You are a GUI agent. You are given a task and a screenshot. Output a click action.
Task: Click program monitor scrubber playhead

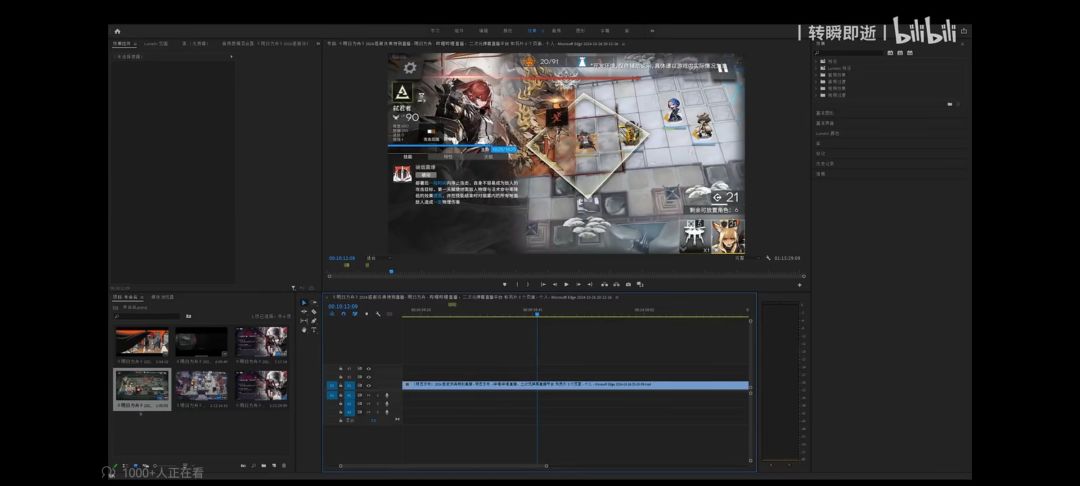(391, 271)
